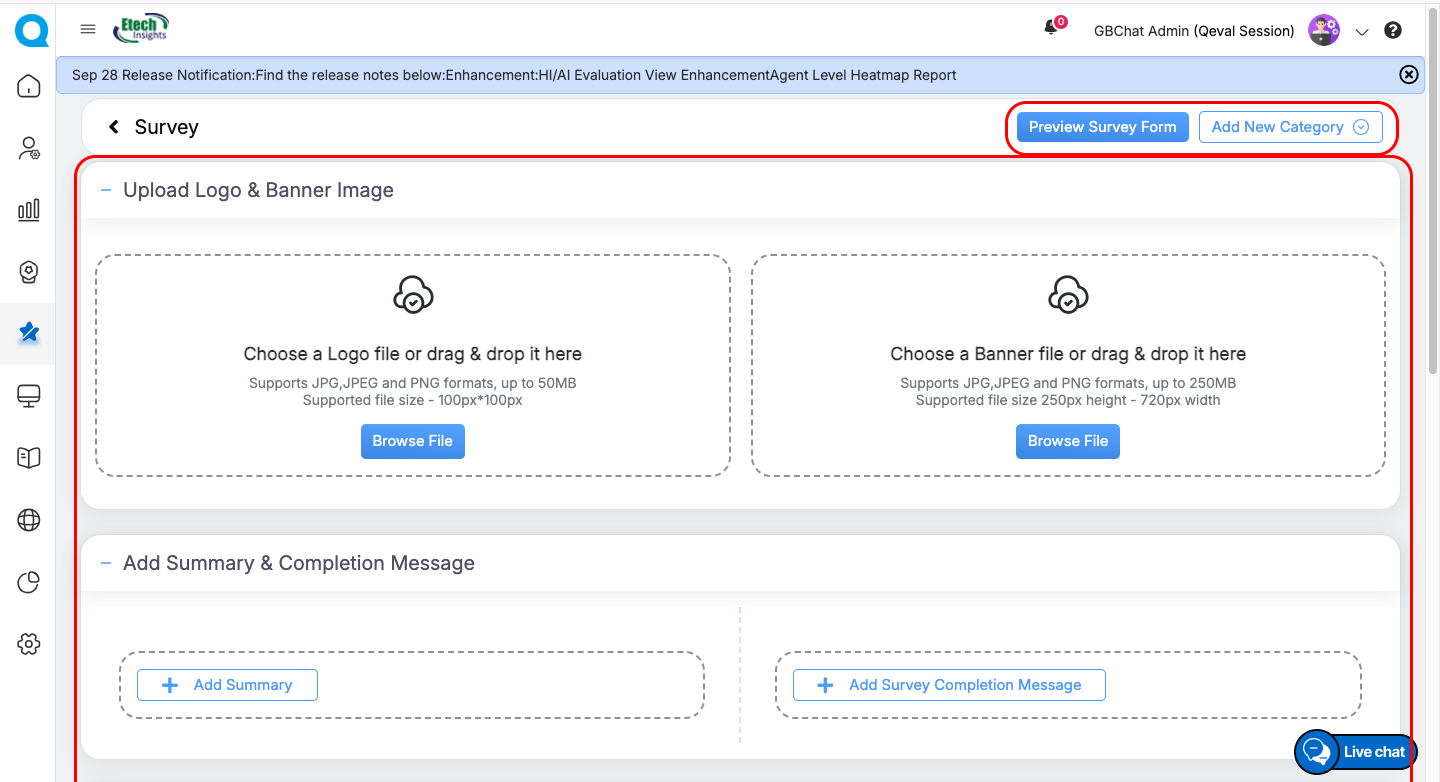Open the Add New Category dropdown
Screen dimensions: 1440x782
tap(1290, 127)
